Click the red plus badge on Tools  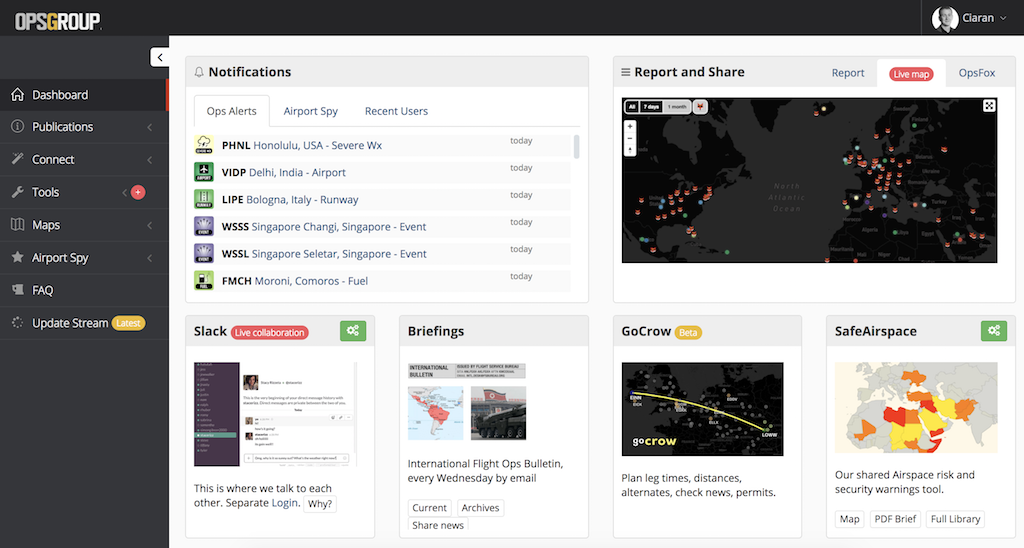point(138,192)
